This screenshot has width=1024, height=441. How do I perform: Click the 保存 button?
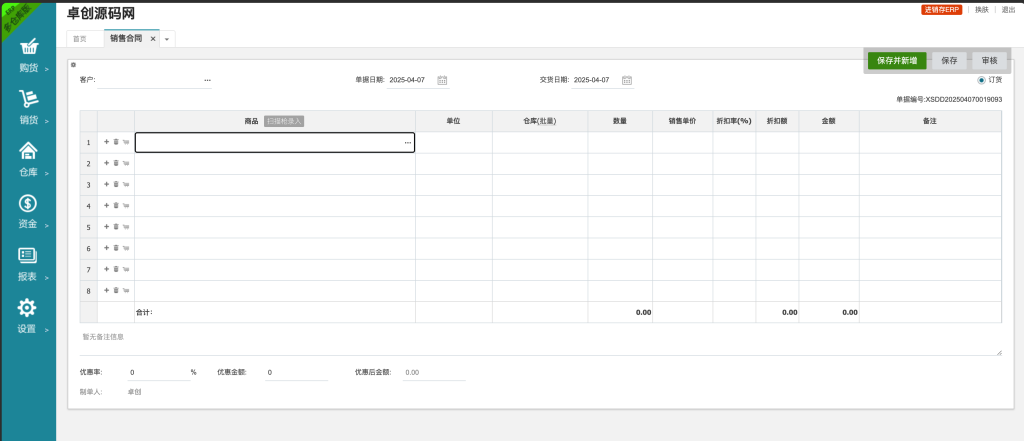coord(949,61)
